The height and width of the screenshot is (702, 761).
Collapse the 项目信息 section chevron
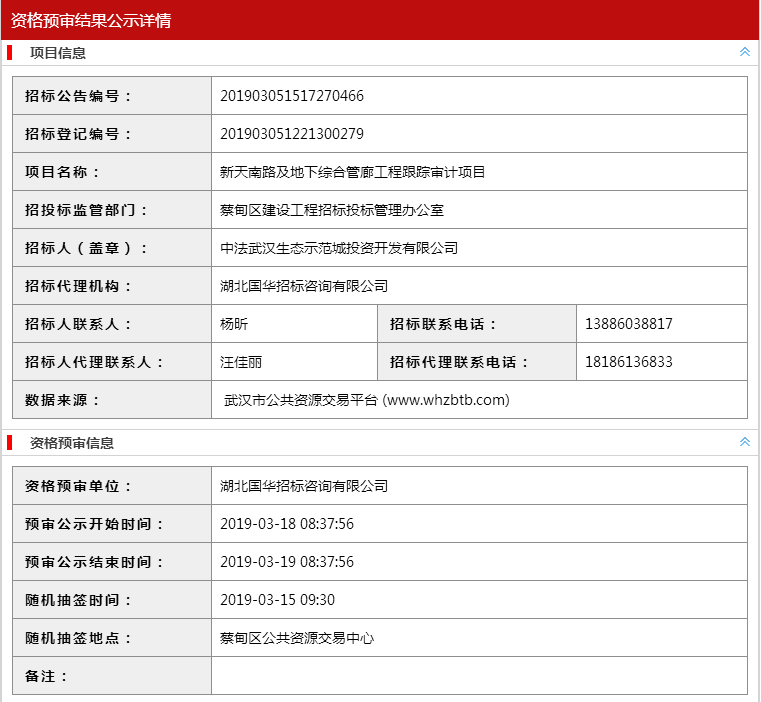(x=744, y=52)
